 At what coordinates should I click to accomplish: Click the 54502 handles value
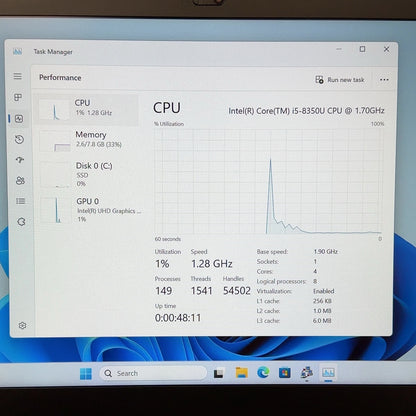[237, 291]
